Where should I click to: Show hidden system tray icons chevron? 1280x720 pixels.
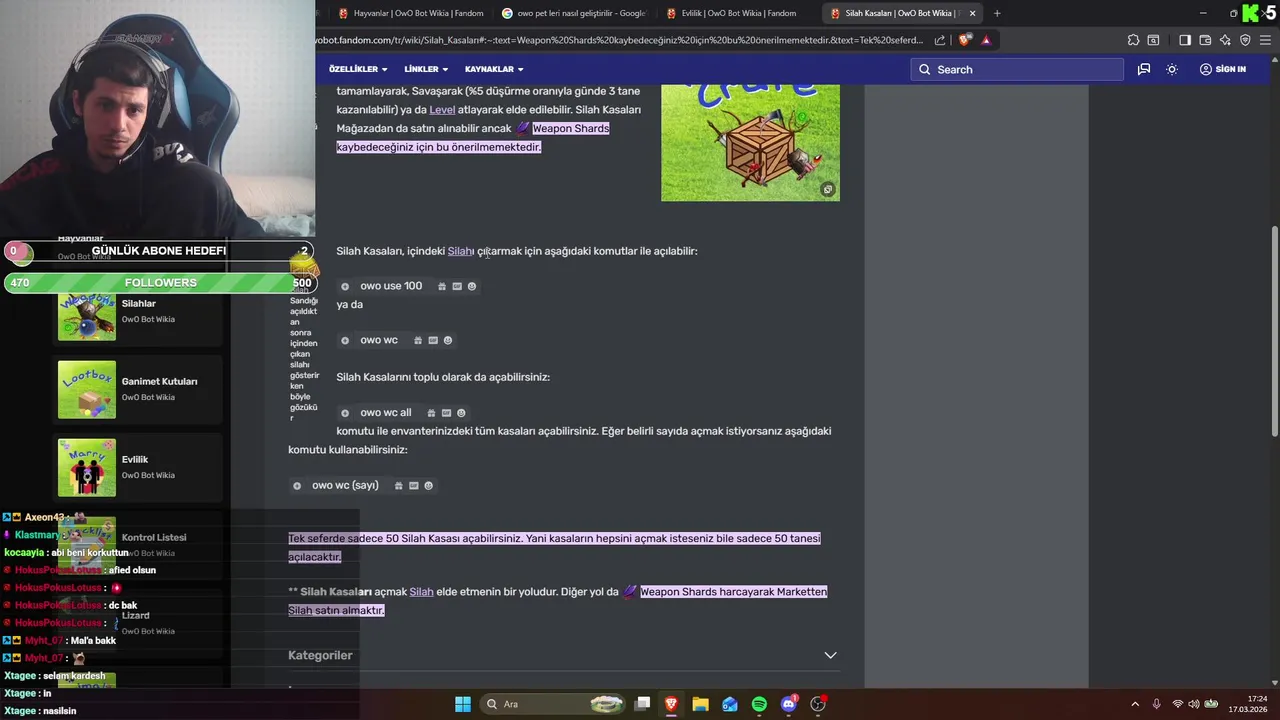[x=1134, y=704]
